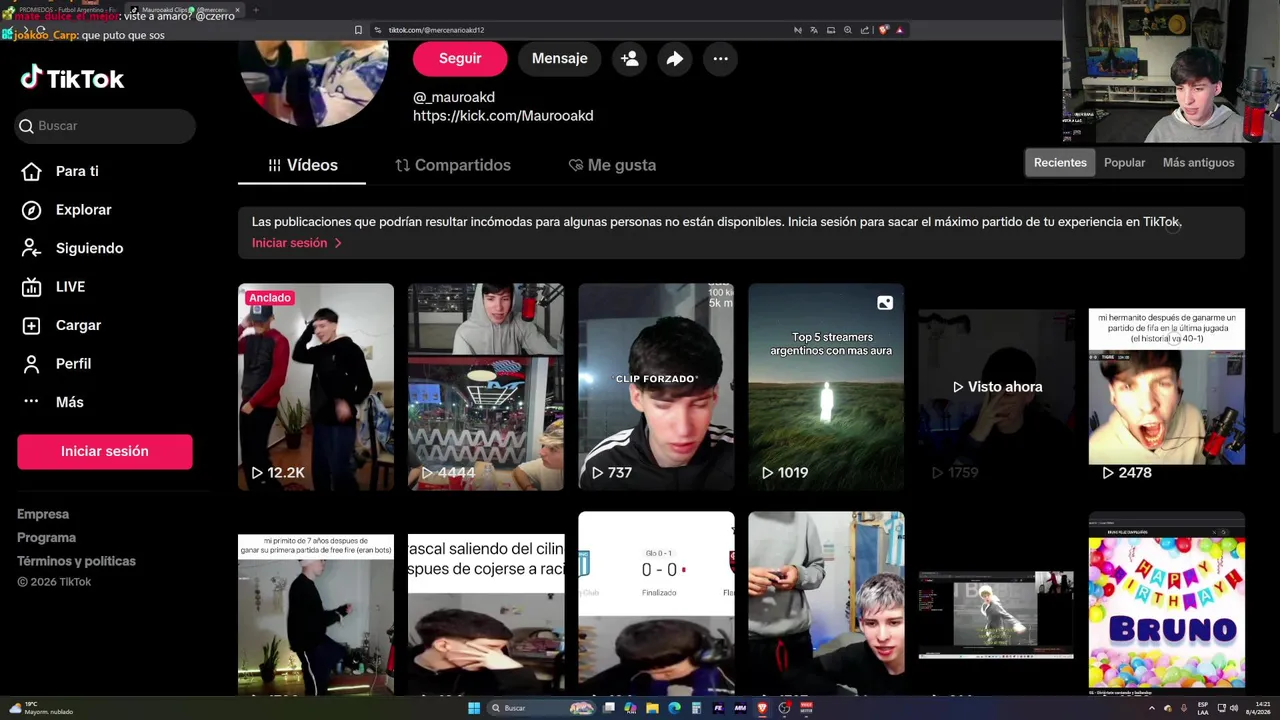Switch to the Me gusta tab
The width and height of the screenshot is (1280, 720).
click(612, 165)
